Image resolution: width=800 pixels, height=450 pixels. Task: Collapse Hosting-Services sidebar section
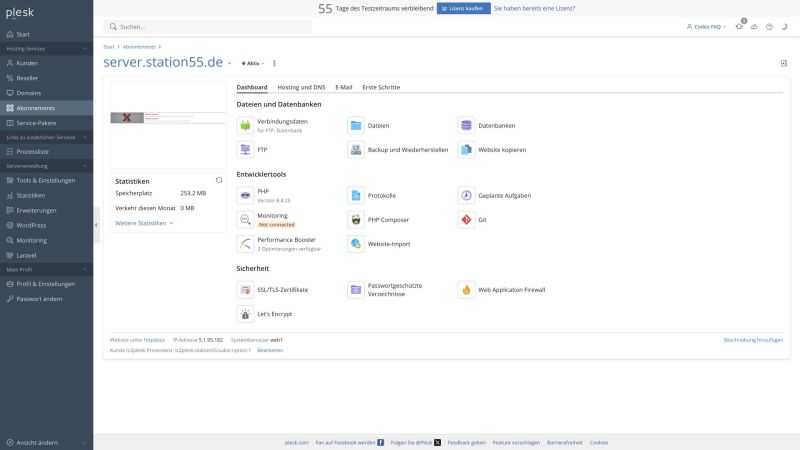click(x=46, y=48)
